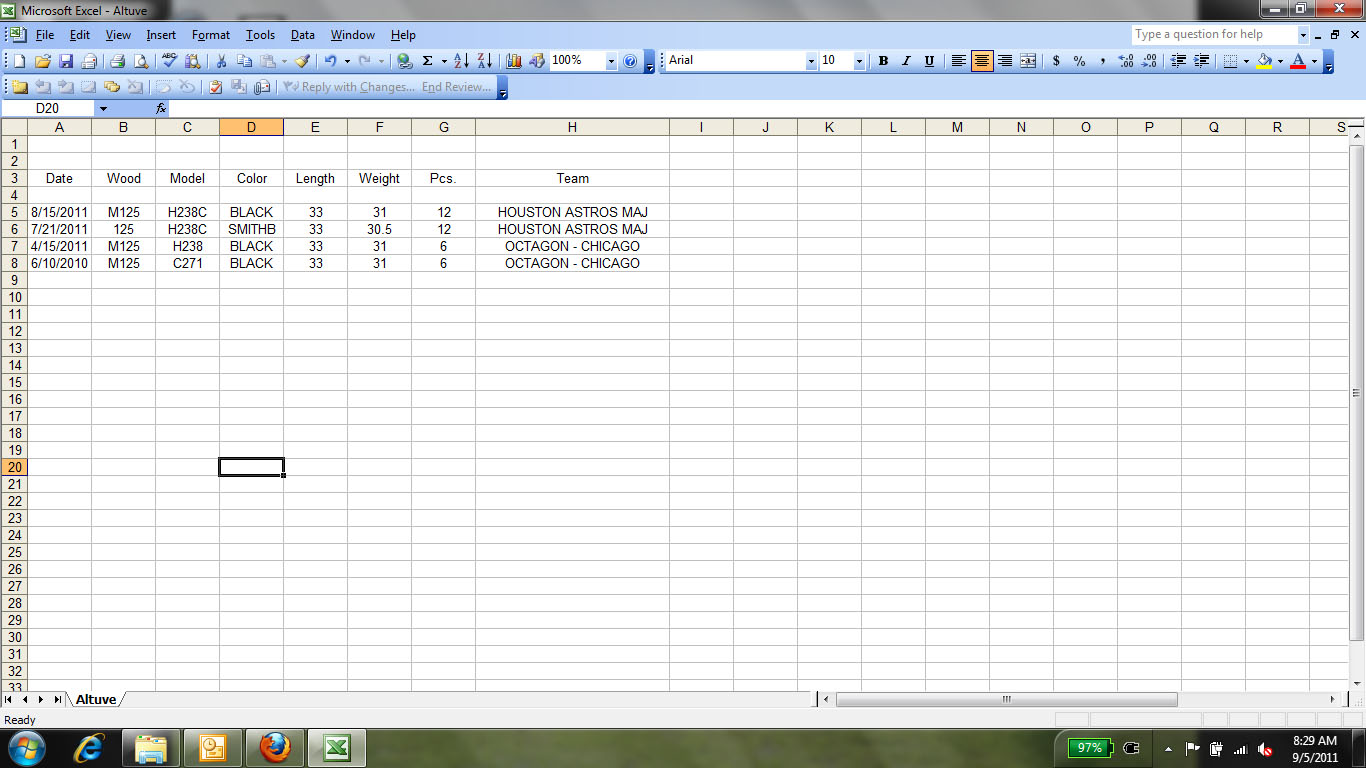Screen dimensions: 1366x768
Task: Open Microsoft Excel Help question mark
Action: [630, 61]
